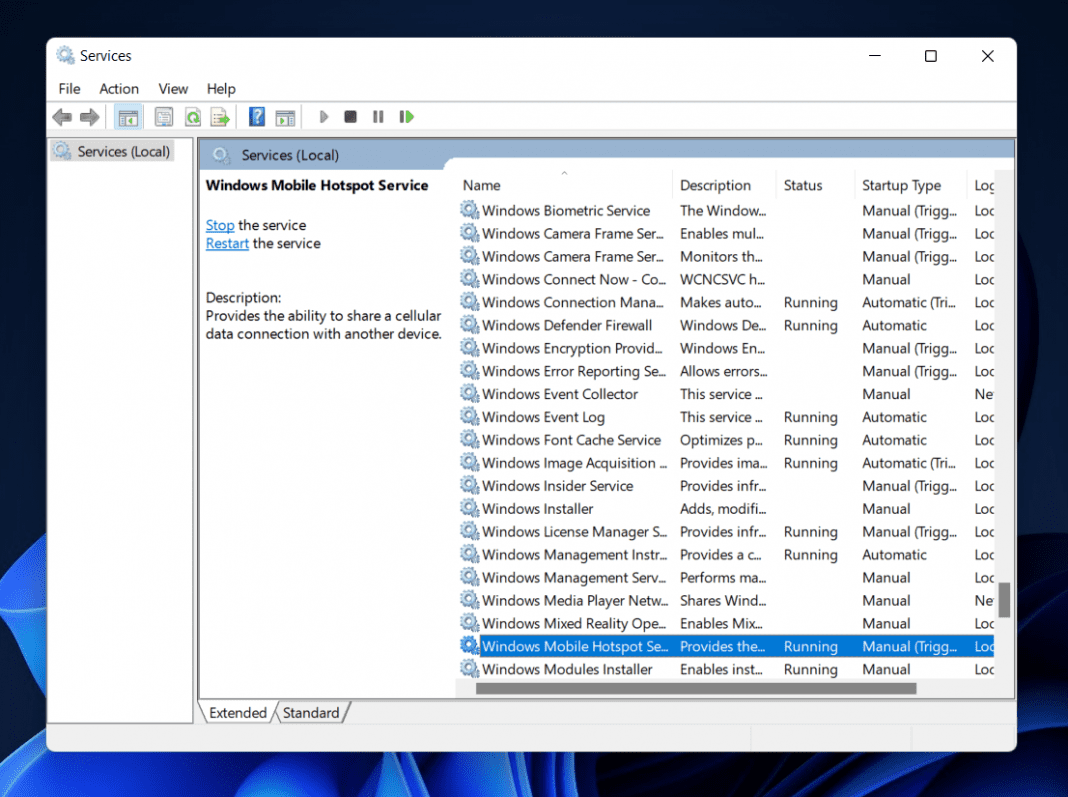Click the Forward navigation arrow
The width and height of the screenshot is (1068, 797).
(x=89, y=117)
